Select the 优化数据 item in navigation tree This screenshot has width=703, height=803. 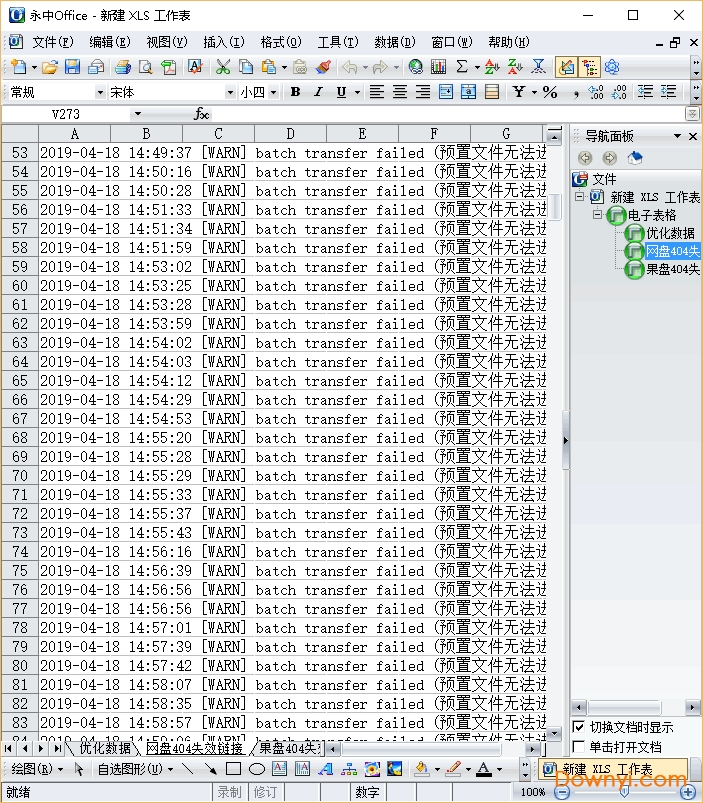pyautogui.click(x=672, y=233)
